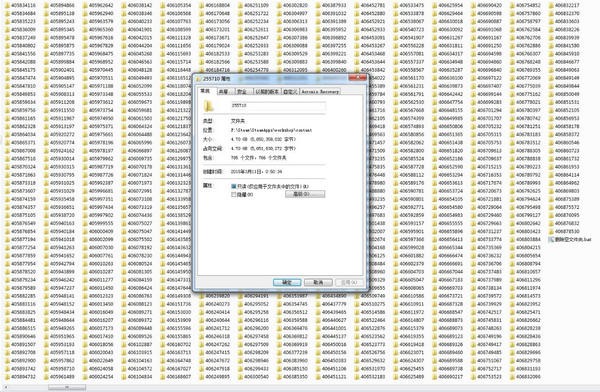Click the large folder icon in properties dialog

tap(209, 106)
